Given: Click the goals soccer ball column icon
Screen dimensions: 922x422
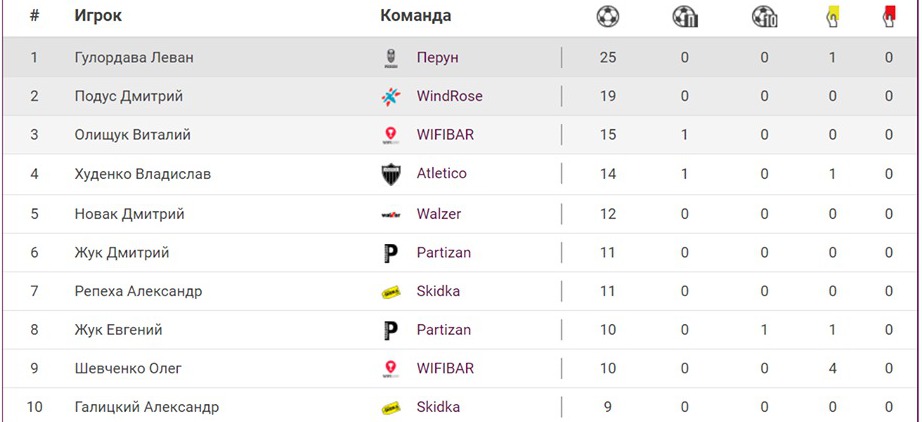Looking at the screenshot, I should [x=607, y=16].
